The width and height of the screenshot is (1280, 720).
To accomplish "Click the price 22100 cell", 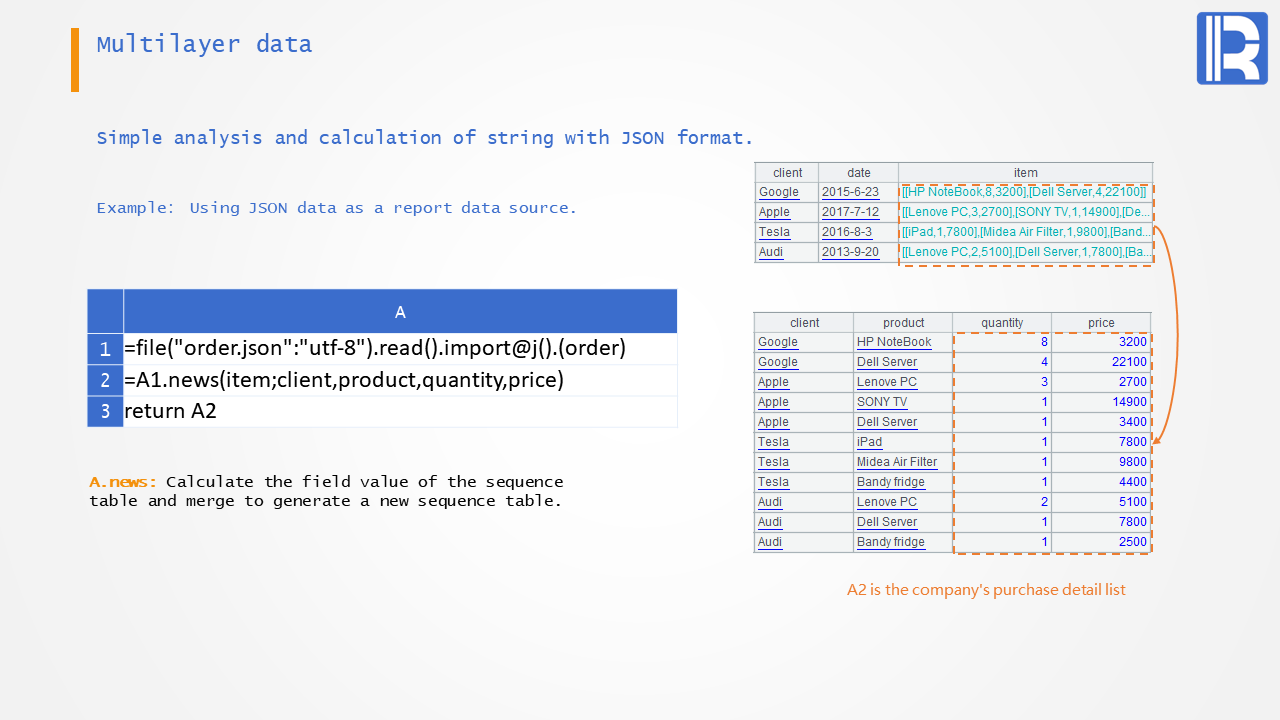I will [x=1101, y=362].
